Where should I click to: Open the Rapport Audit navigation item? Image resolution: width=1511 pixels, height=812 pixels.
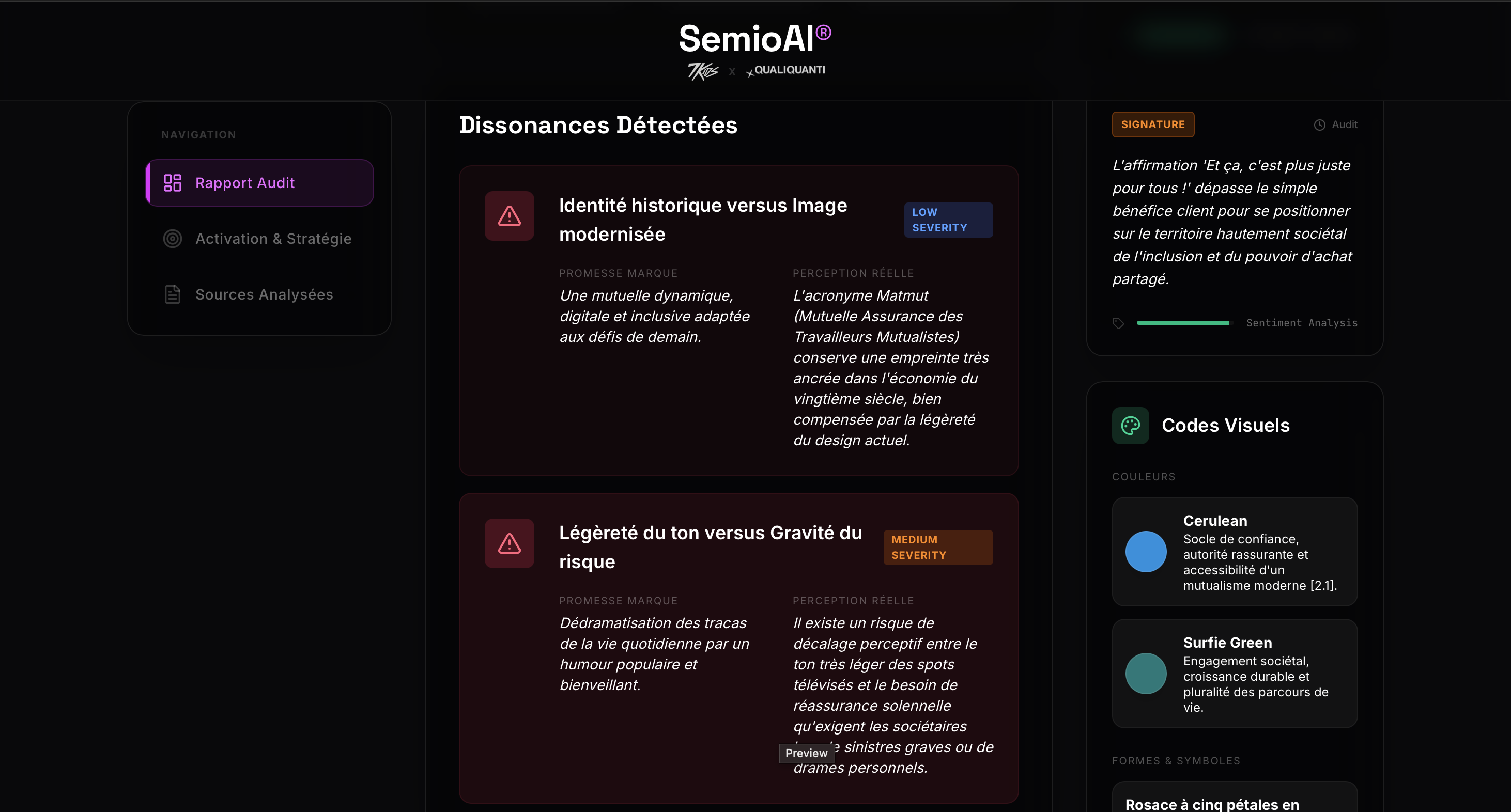(259, 183)
